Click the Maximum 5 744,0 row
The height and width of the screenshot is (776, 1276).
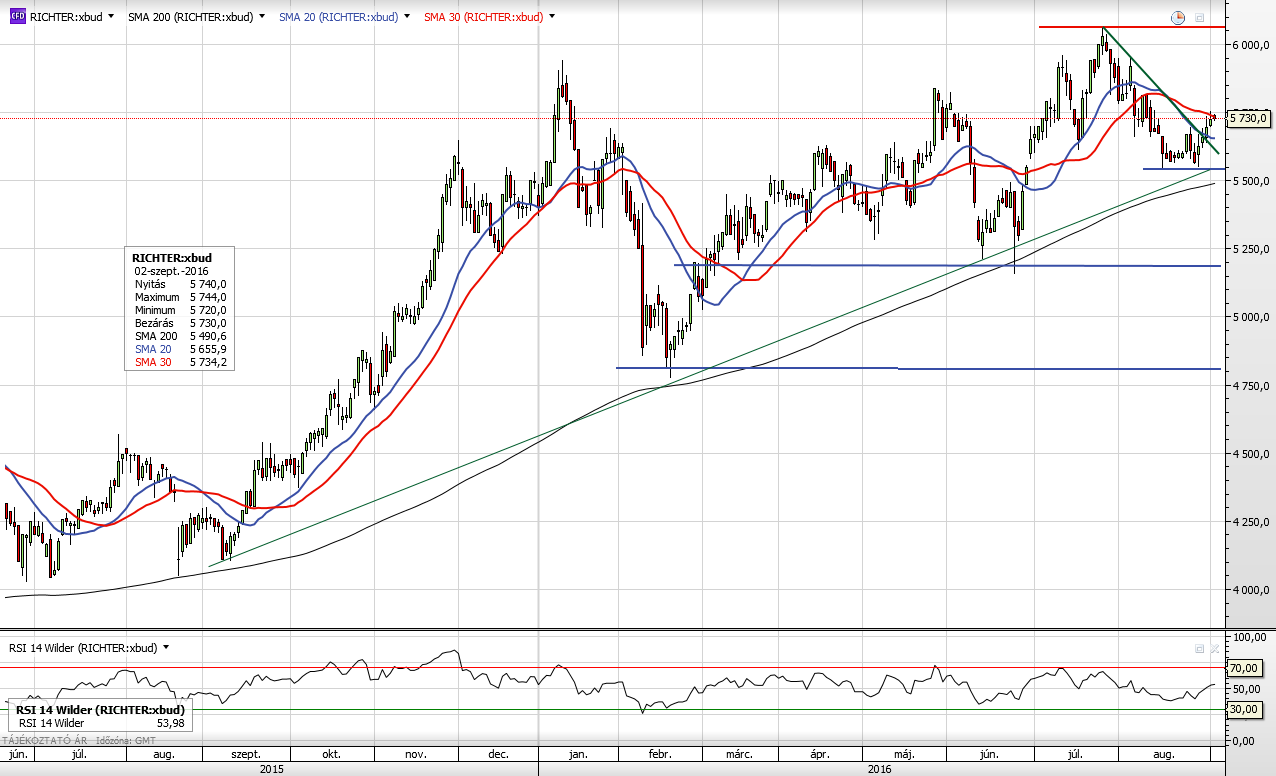180,297
